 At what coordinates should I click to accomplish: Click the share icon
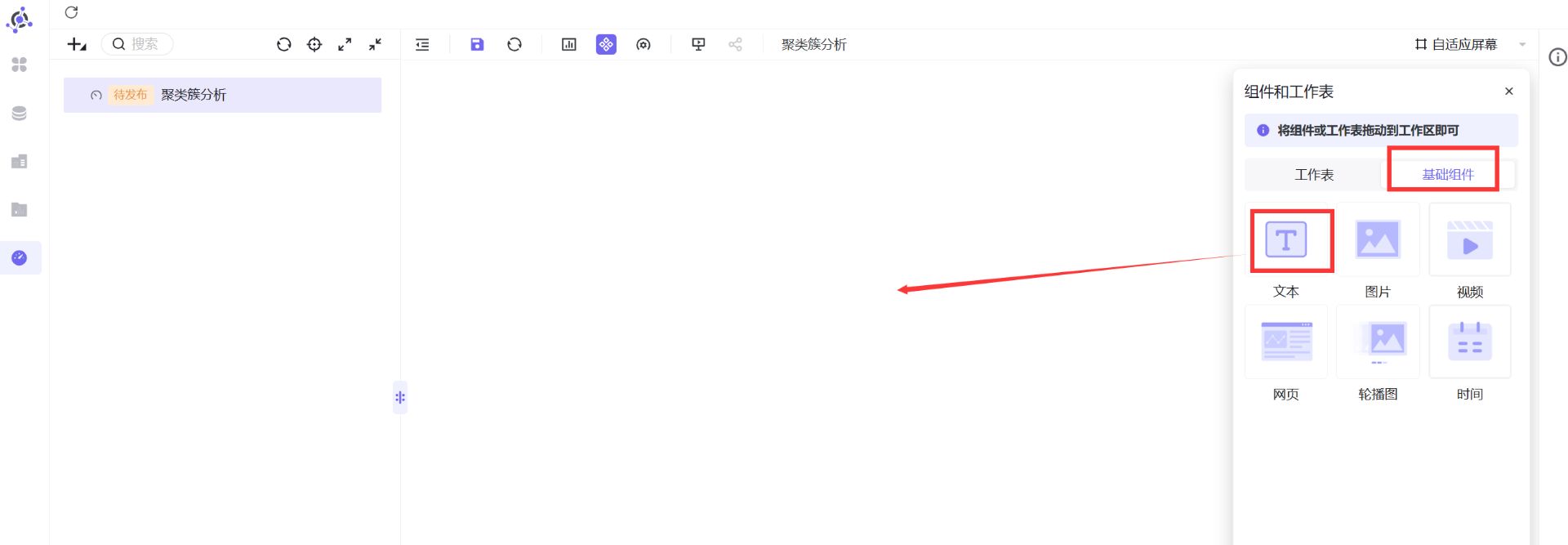(735, 44)
